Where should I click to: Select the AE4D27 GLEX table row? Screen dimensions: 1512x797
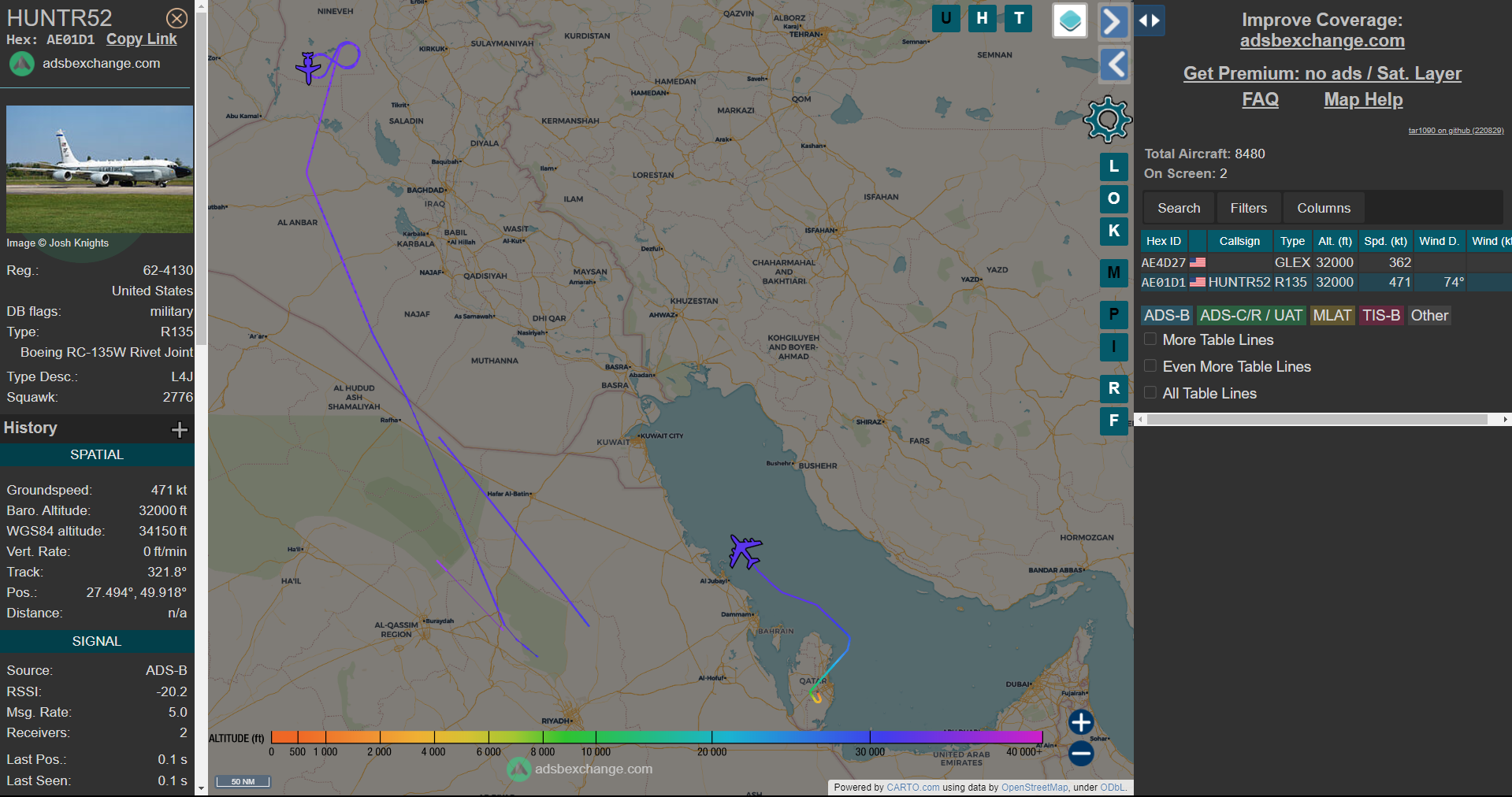1326,262
